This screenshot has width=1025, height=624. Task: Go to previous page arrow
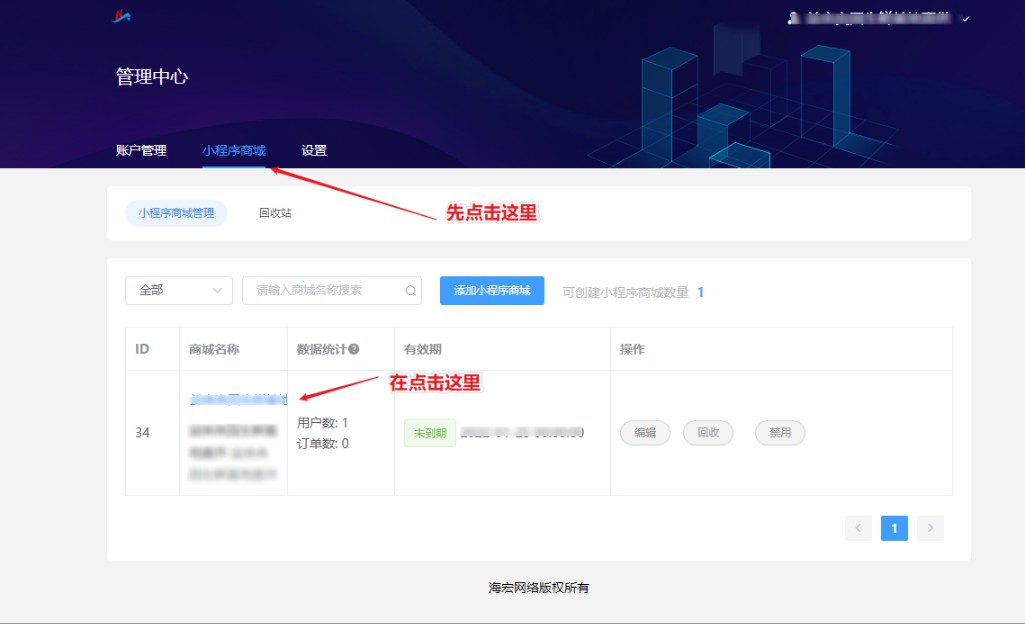[858, 528]
